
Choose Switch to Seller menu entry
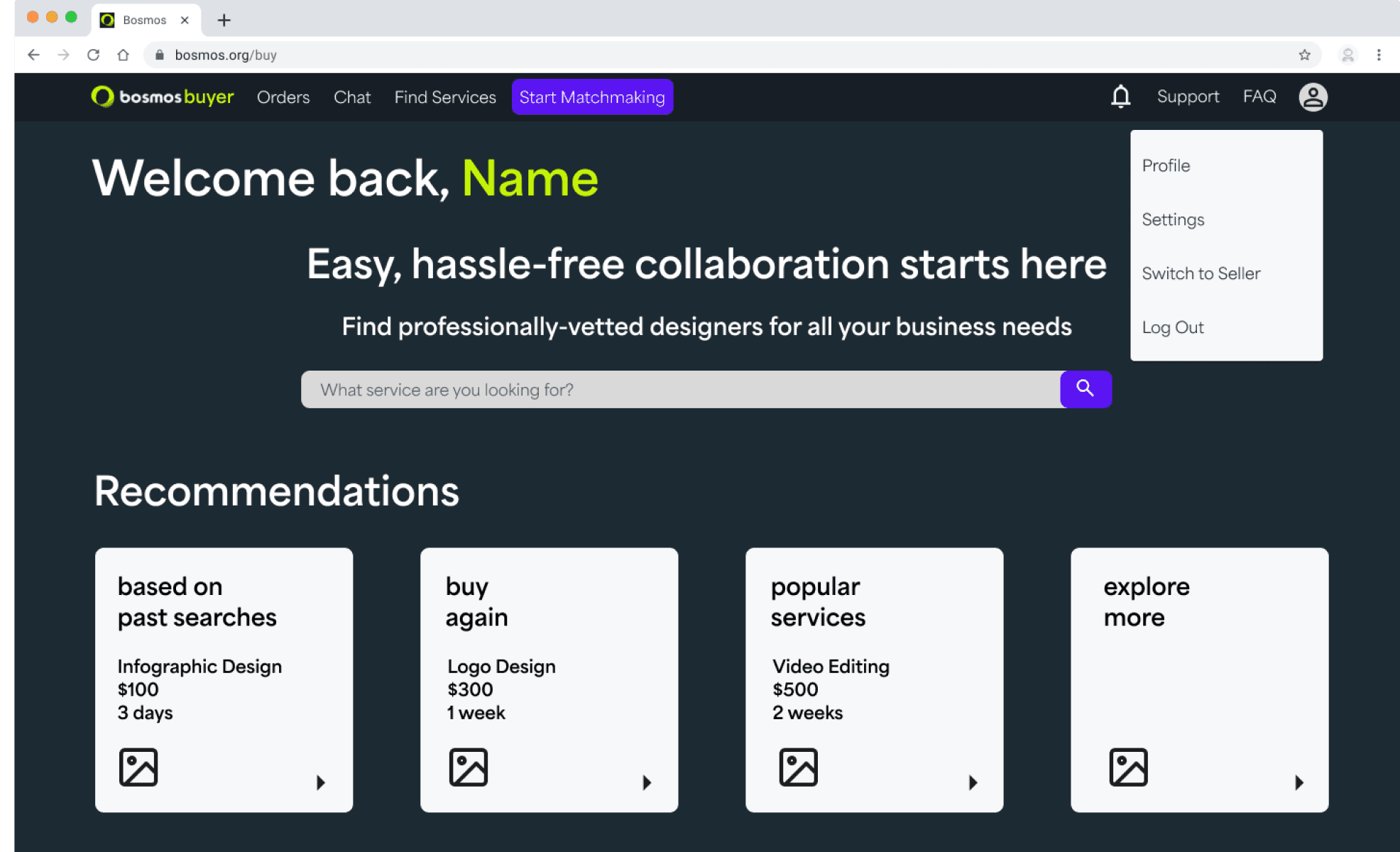point(1201,273)
